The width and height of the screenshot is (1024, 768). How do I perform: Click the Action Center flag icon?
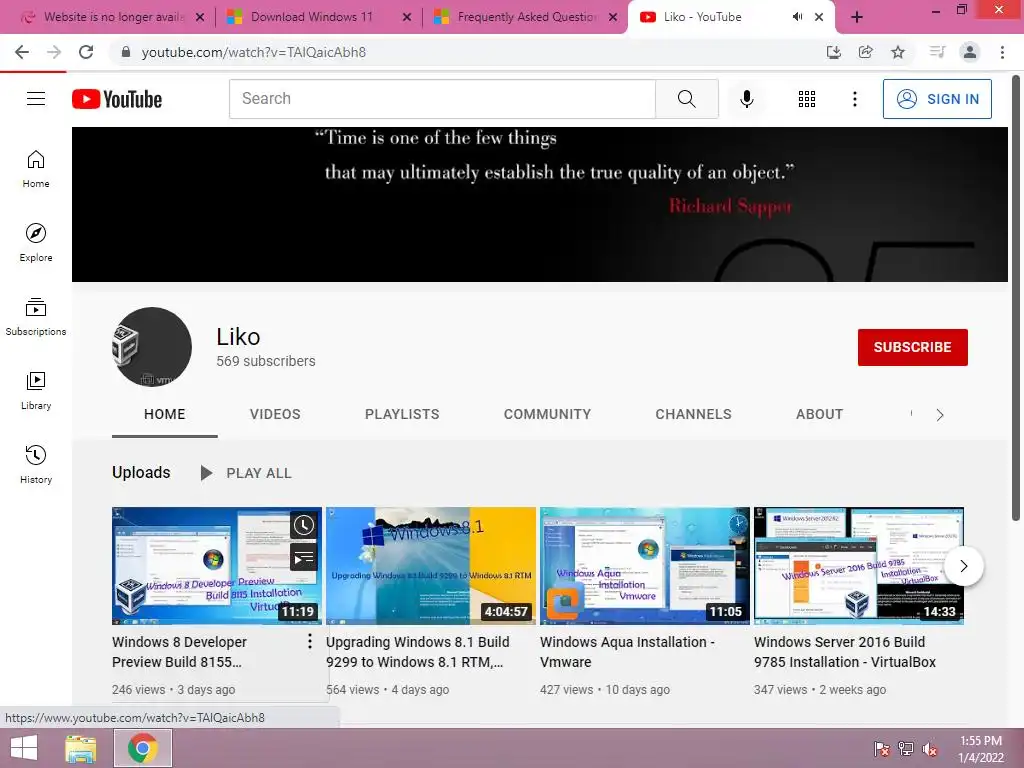(x=881, y=749)
